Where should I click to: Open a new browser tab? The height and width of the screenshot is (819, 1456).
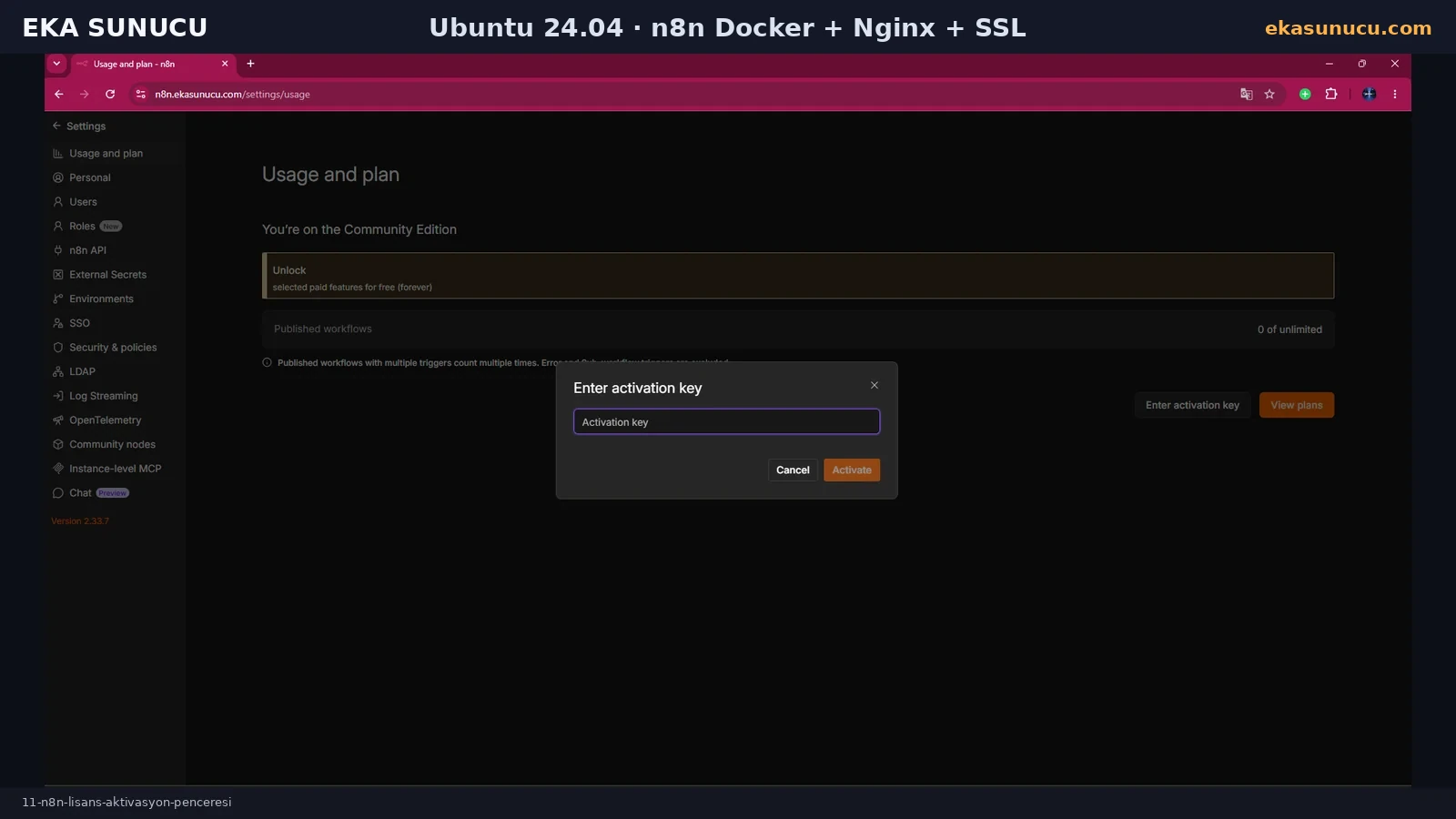pyautogui.click(x=250, y=64)
